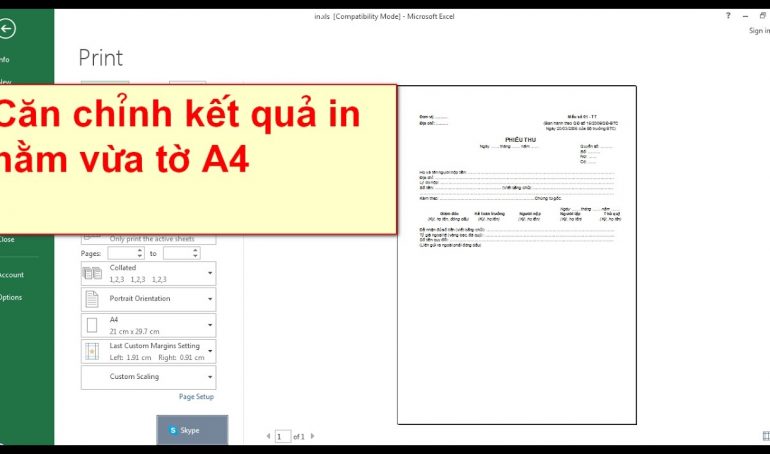Click the Pages to input field
Image resolution: width=770 pixels, height=454 pixels.
[178, 254]
